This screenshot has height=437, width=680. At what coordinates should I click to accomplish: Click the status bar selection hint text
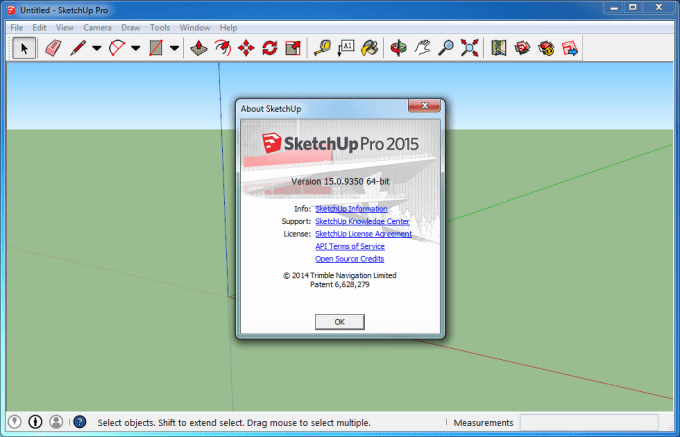point(234,423)
